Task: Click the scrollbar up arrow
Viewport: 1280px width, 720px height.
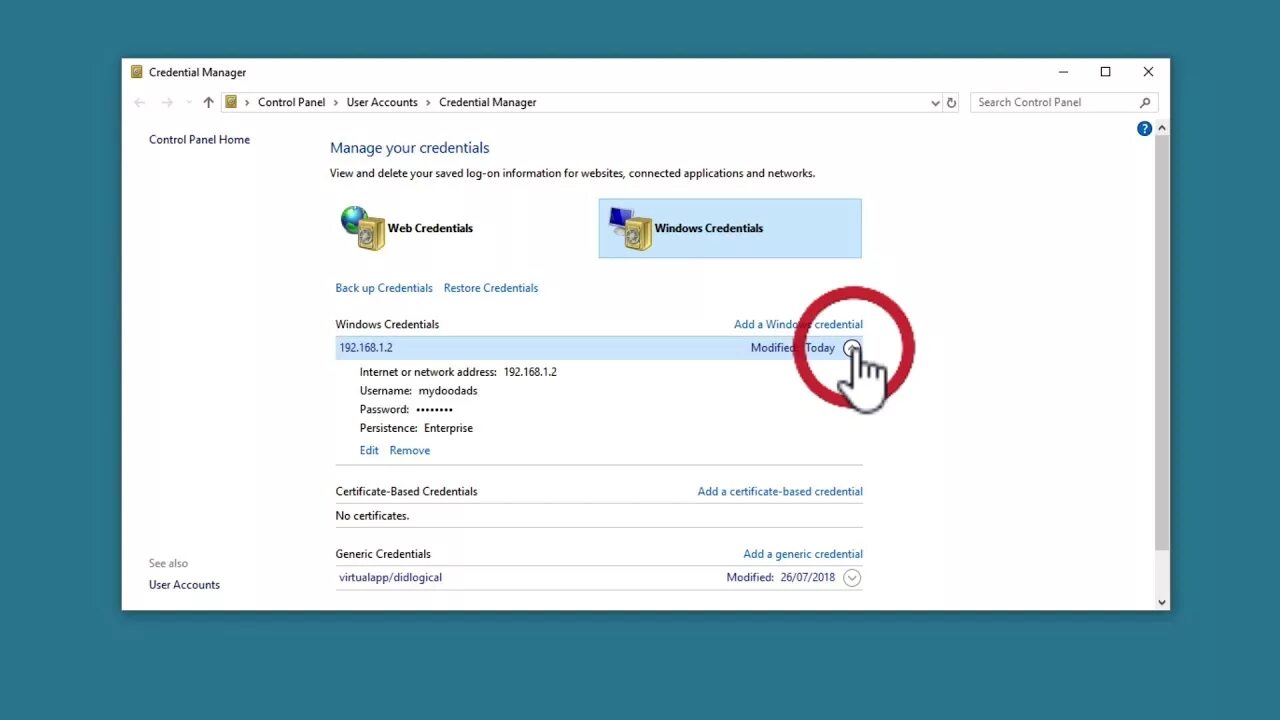Action: click(1161, 128)
